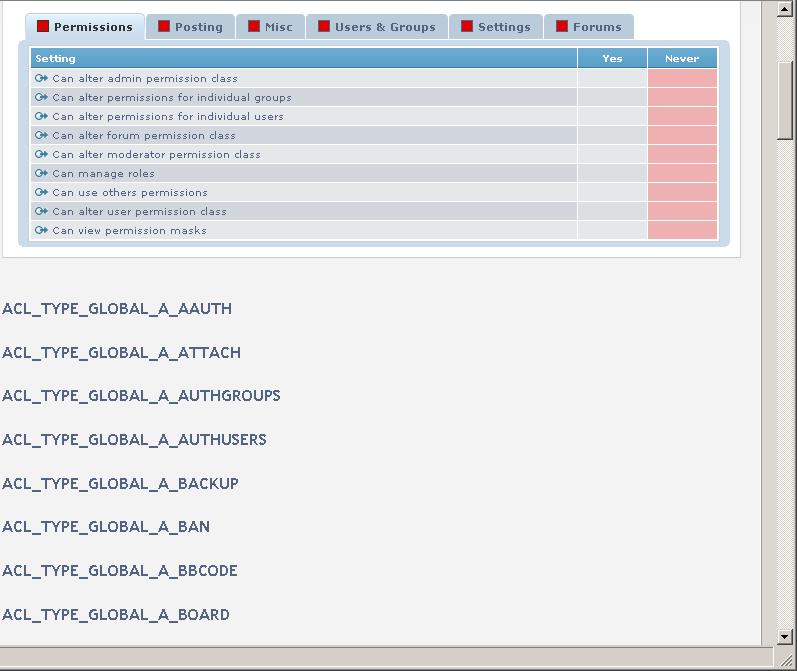Click the 'Can alter user permission class' setting
Image resolution: width=797 pixels, height=671 pixels.
(x=139, y=211)
